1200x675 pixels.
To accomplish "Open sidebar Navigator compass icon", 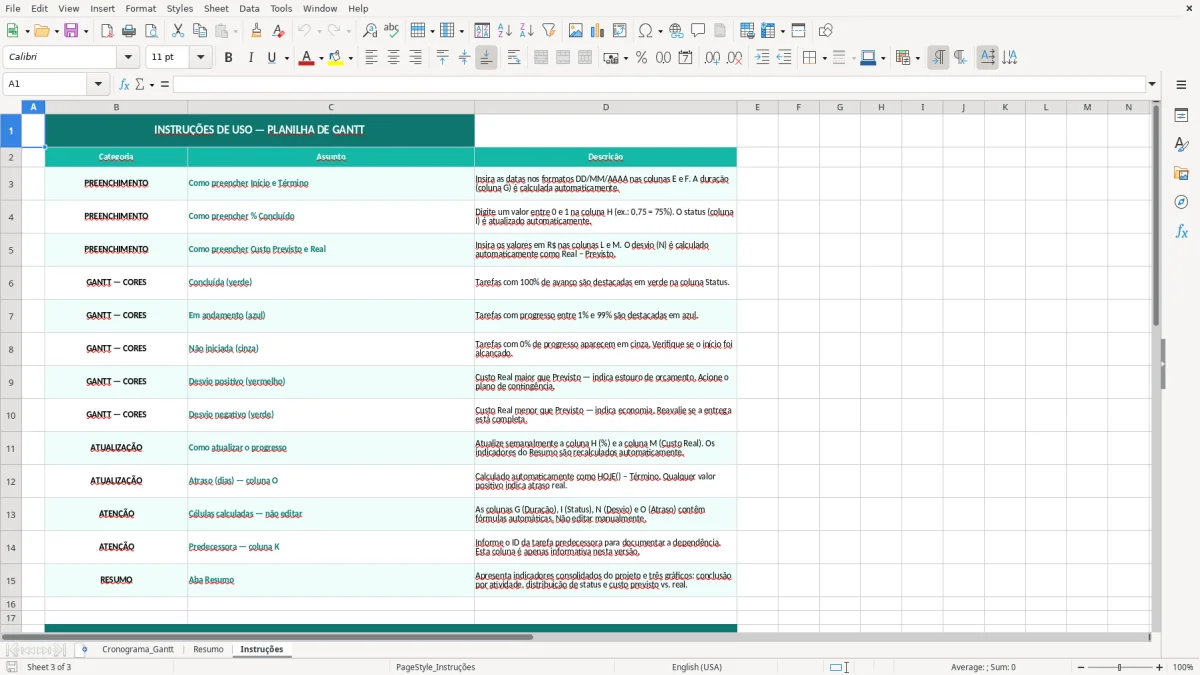I will click(1181, 202).
